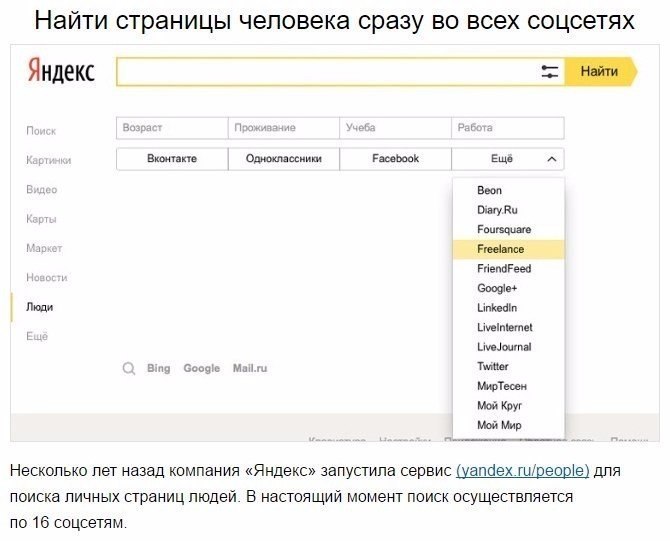The image size is (670, 541).
Task: Open Mail.ru search link
Action: [250, 368]
